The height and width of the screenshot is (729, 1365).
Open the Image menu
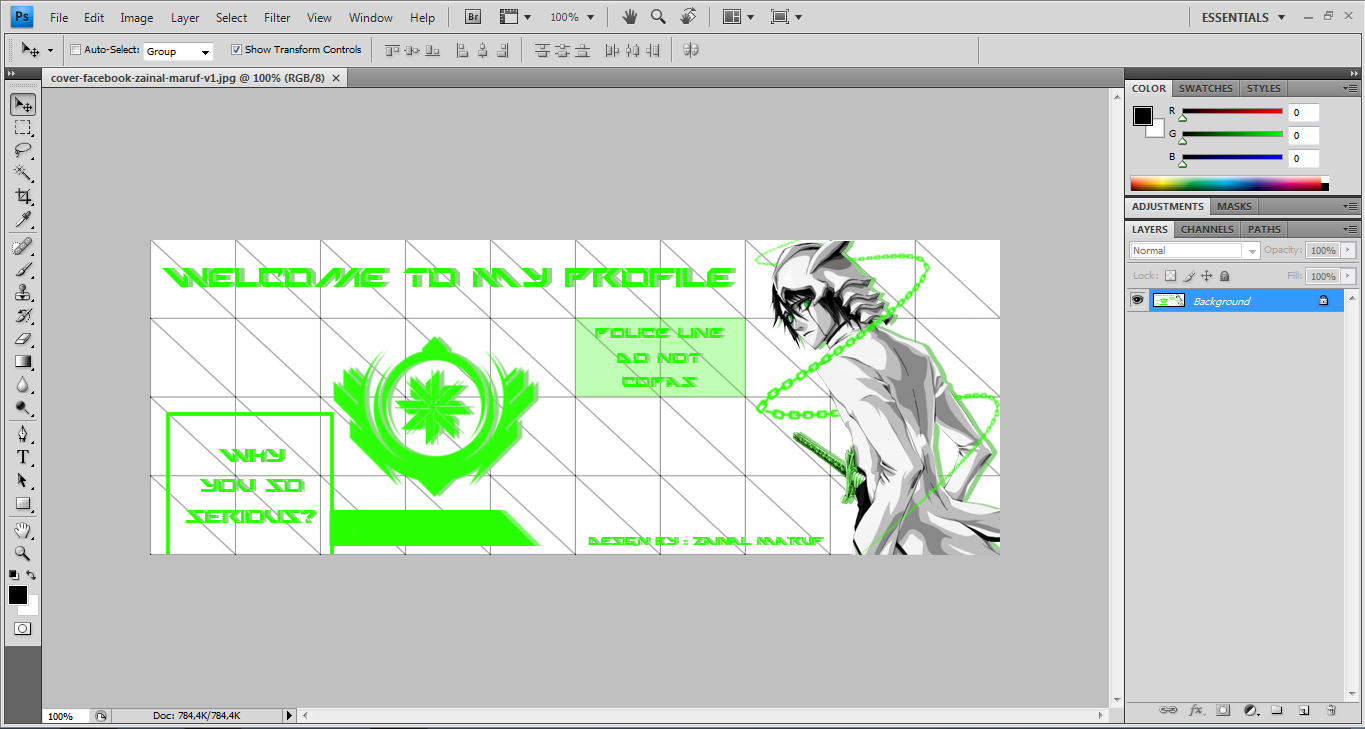[x=137, y=18]
